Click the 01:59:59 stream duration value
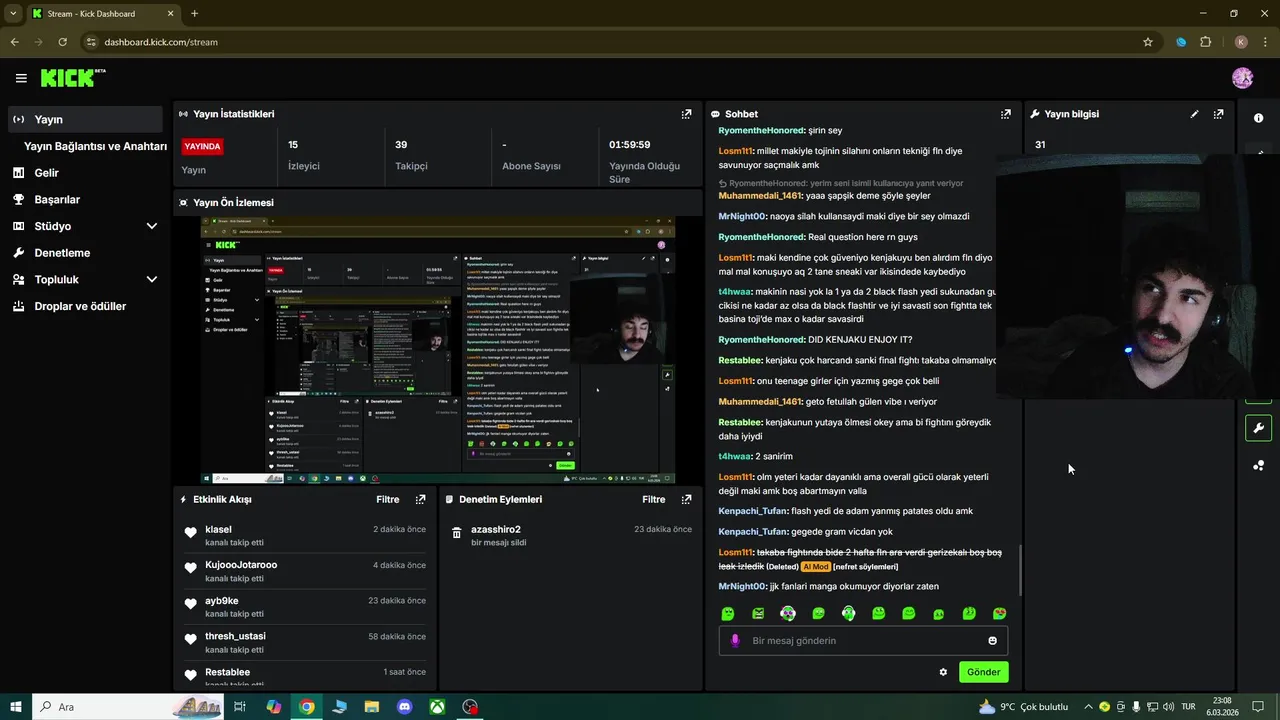This screenshot has width=1280, height=720. pos(629,145)
